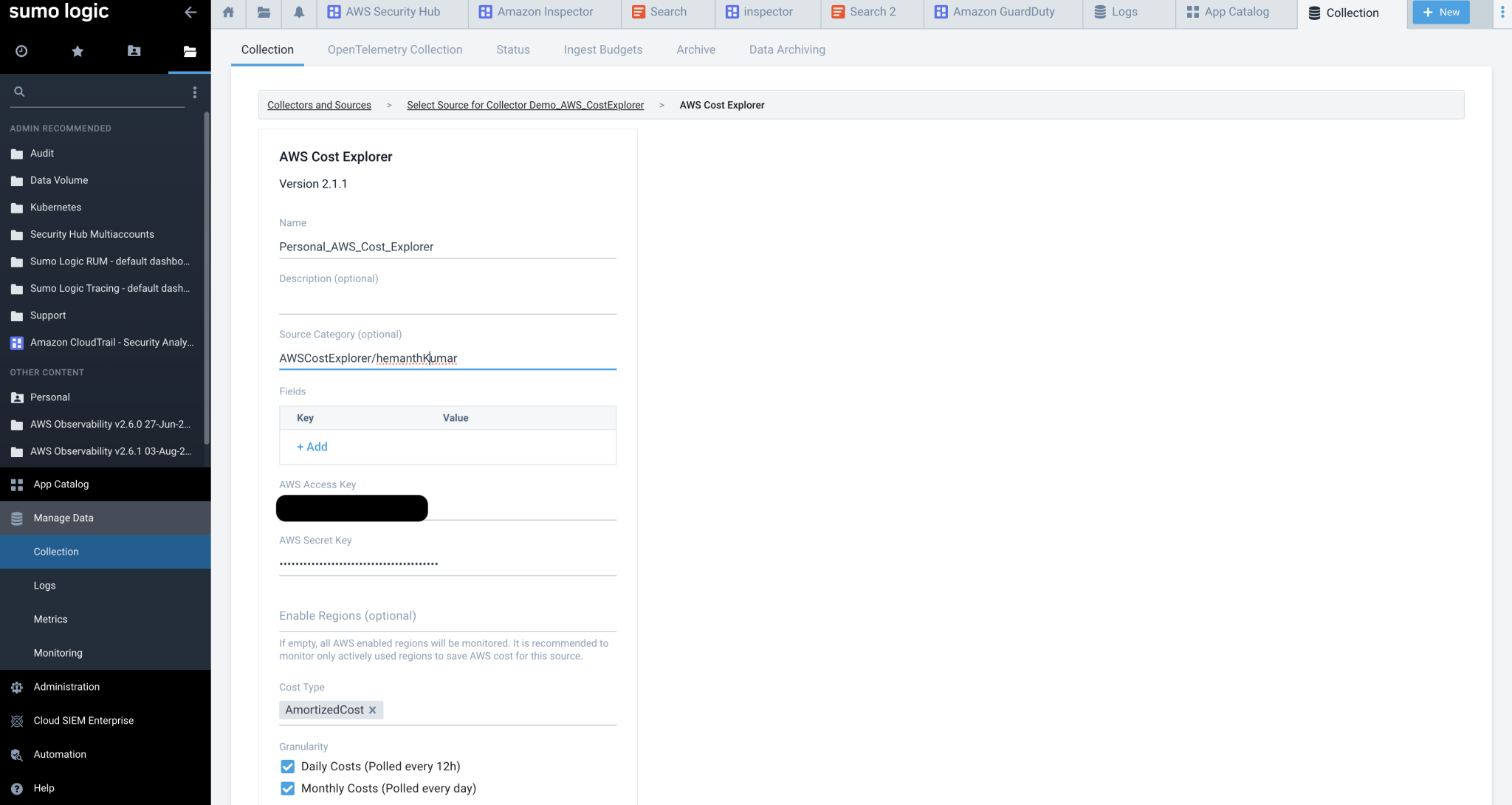Screen dimensions: 1512x805
Task: Click + Add field link
Action: (312, 447)
